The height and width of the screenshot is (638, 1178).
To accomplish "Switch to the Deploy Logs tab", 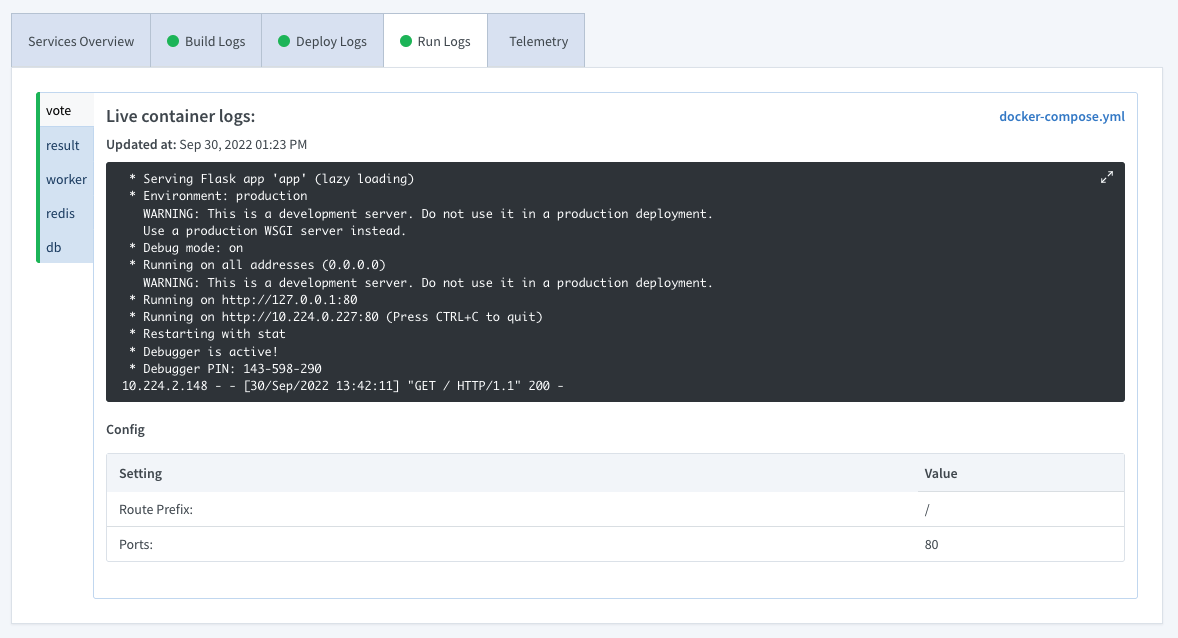I will [x=322, y=41].
